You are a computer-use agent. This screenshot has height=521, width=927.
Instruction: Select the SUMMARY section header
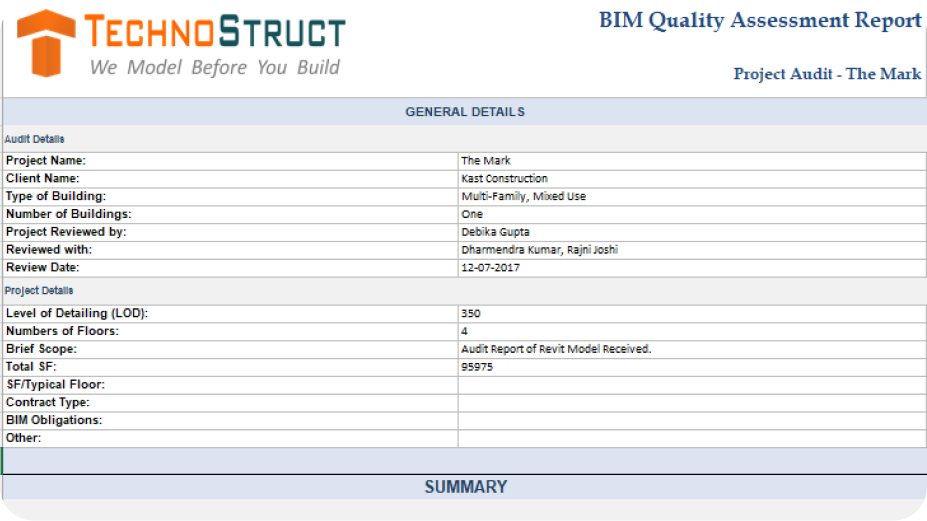click(x=465, y=487)
